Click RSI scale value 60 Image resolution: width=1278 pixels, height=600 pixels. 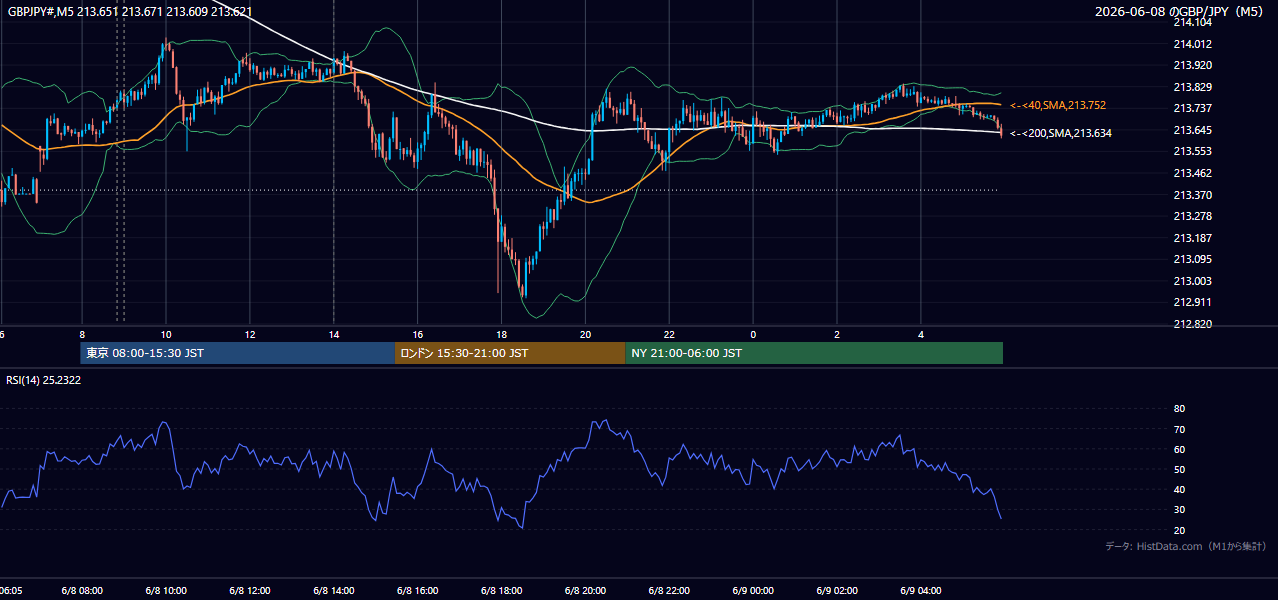pyautogui.click(x=1179, y=450)
